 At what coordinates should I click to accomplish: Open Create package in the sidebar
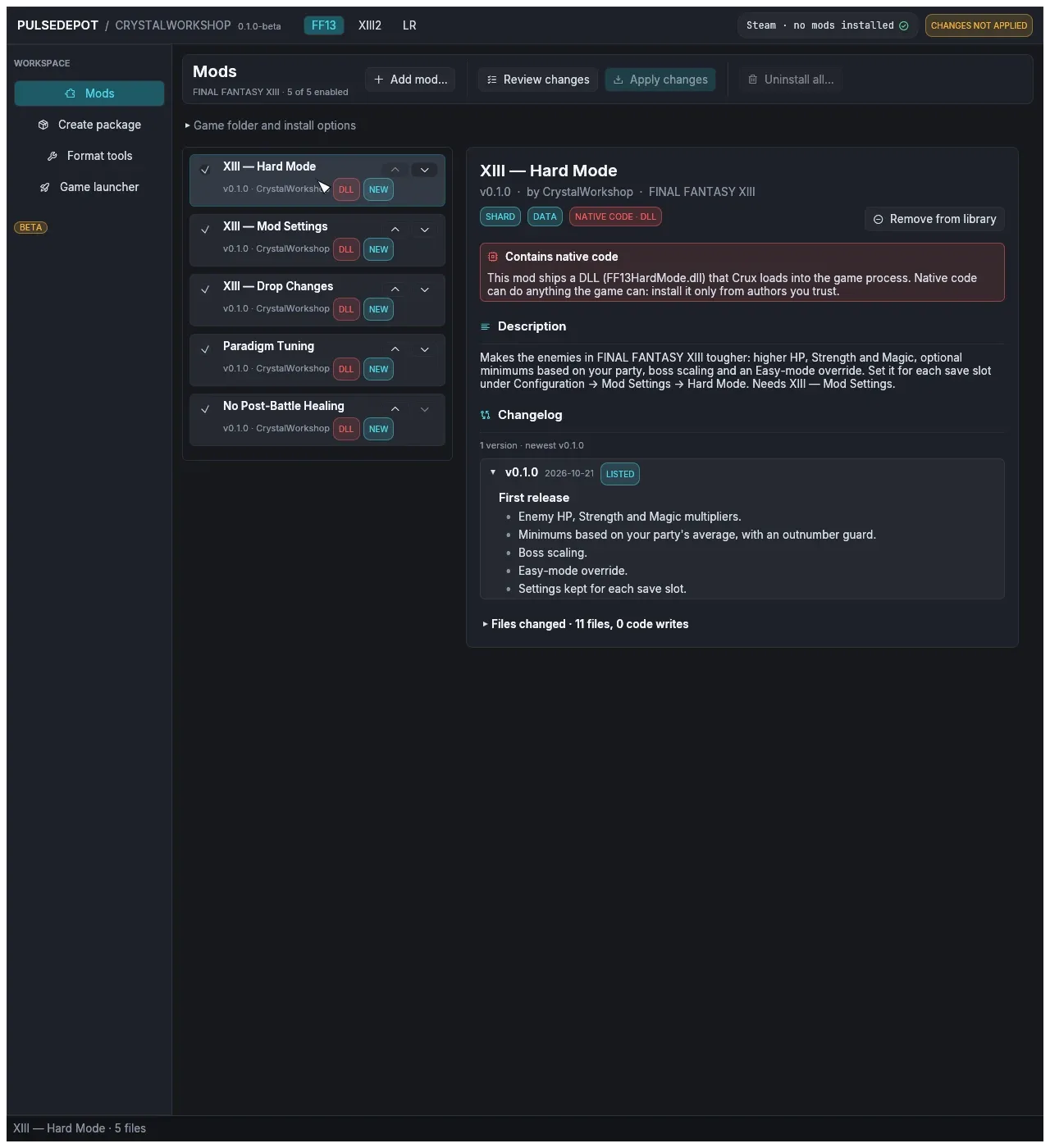pyautogui.click(x=89, y=125)
